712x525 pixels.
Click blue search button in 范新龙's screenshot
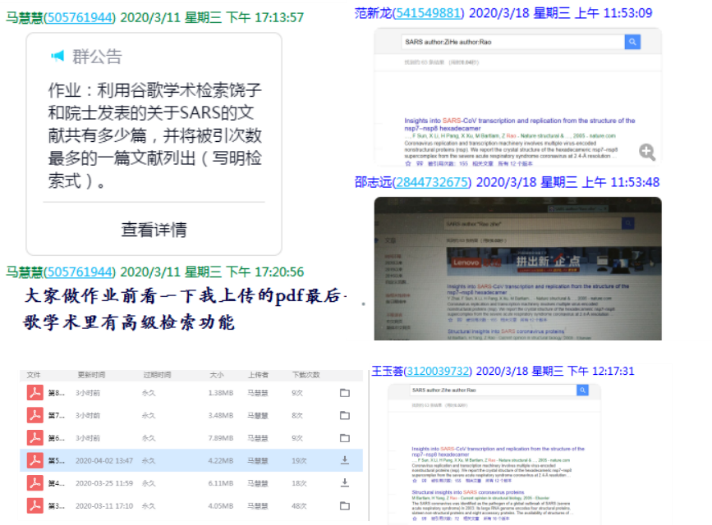(632, 42)
